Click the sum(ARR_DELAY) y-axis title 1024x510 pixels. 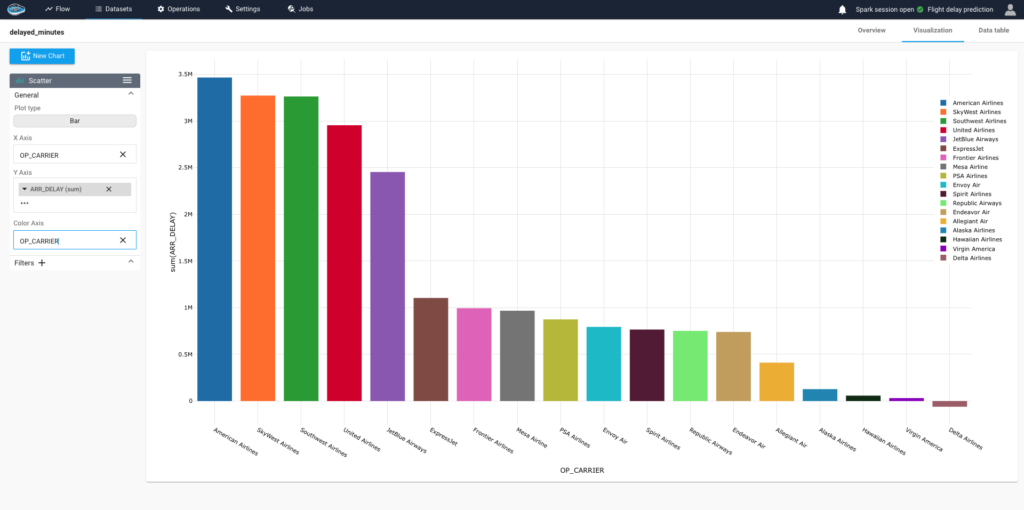173,242
